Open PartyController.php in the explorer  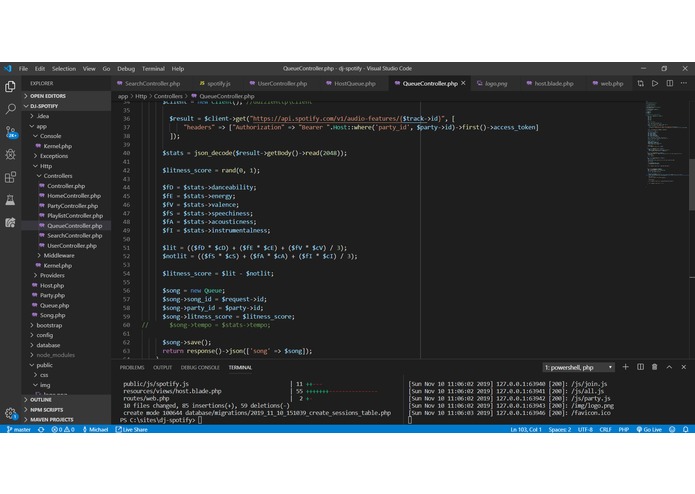66,206
